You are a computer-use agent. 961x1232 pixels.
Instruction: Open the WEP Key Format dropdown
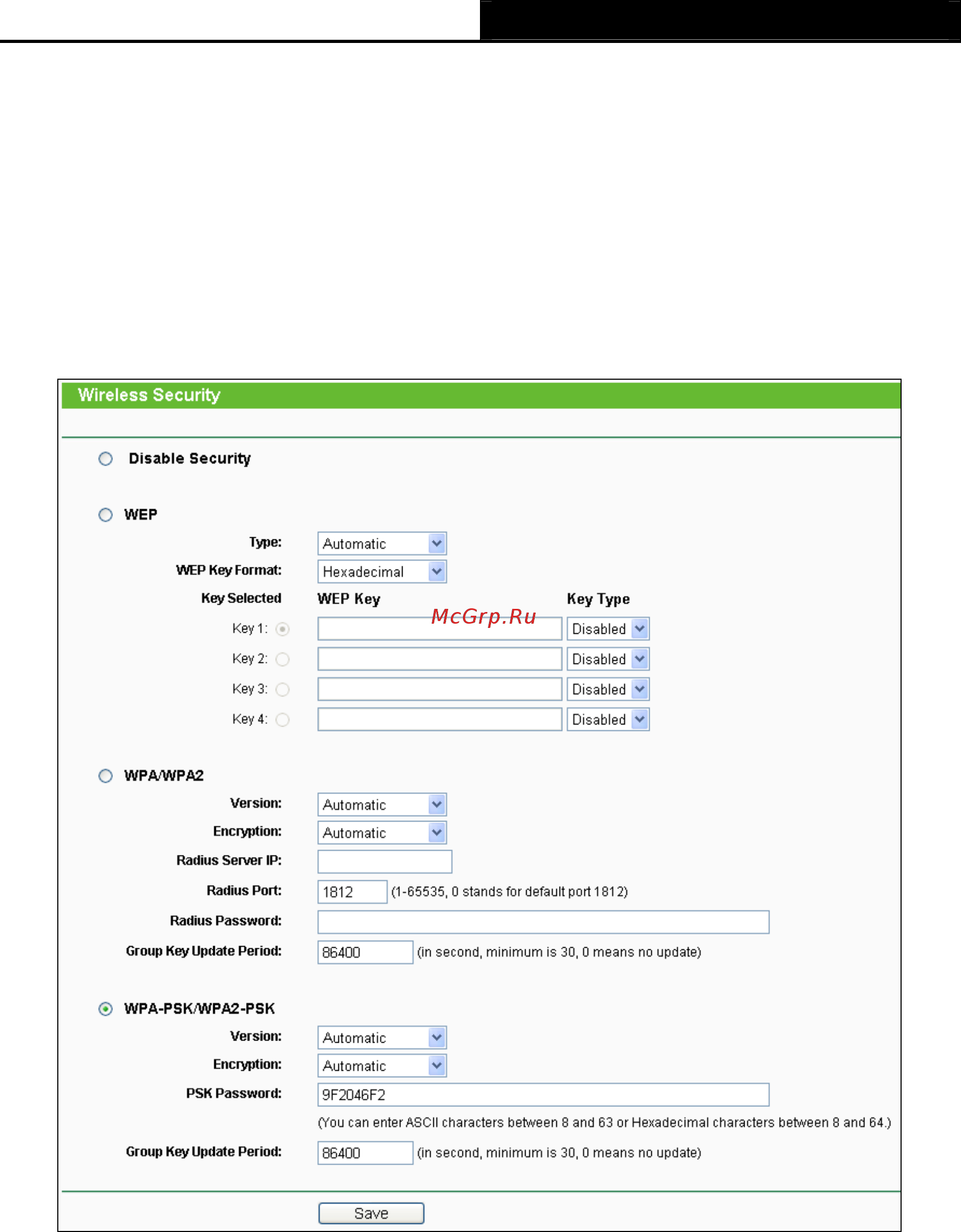382,571
